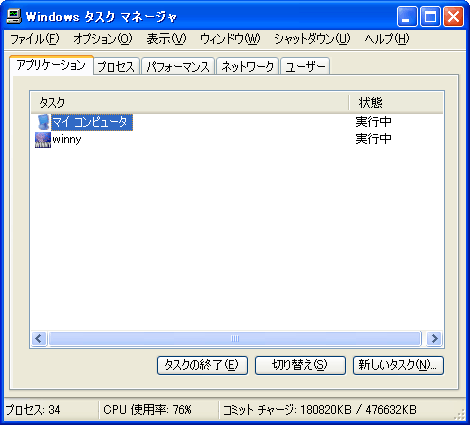Sort by the 状態 column header
The image size is (470, 425).
[x=396, y=103]
